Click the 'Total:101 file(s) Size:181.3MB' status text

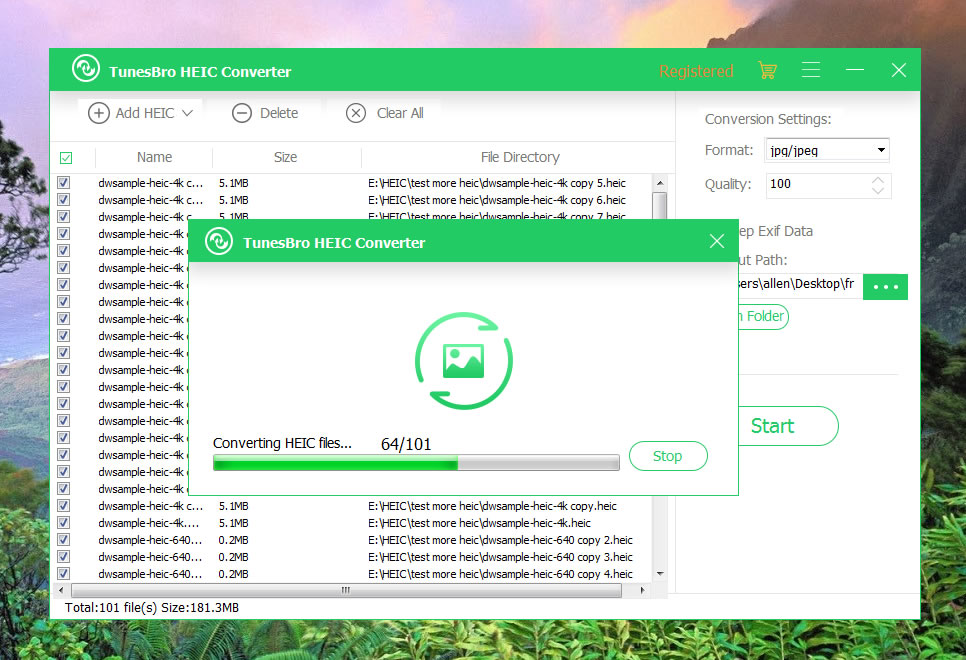point(152,608)
